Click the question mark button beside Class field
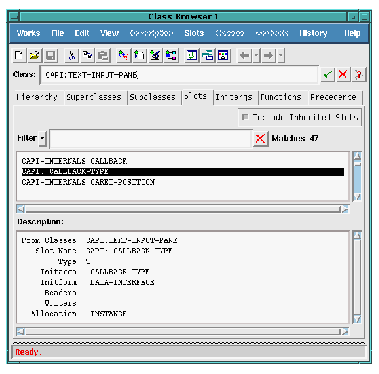Screen dimensions: 379x374 click(x=359, y=74)
